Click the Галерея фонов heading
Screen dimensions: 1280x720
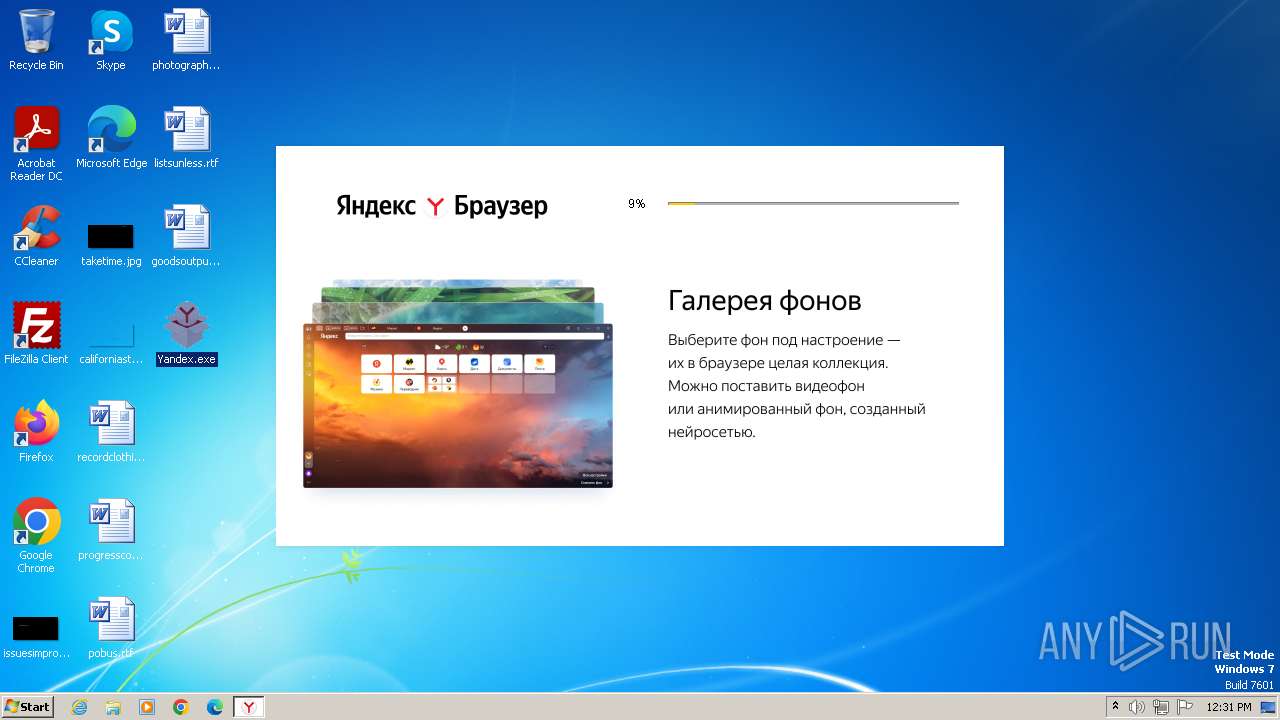[764, 301]
